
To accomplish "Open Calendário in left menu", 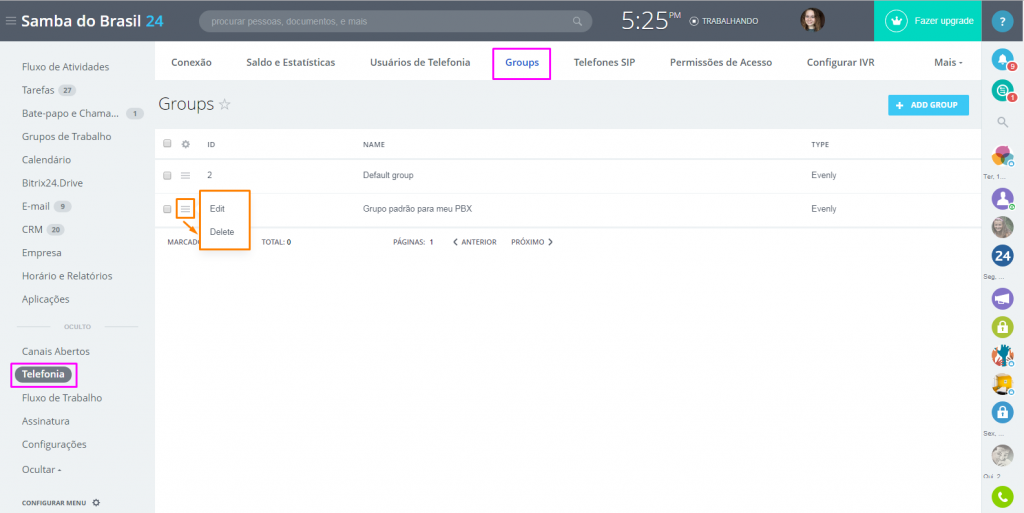I will click(x=46, y=160).
